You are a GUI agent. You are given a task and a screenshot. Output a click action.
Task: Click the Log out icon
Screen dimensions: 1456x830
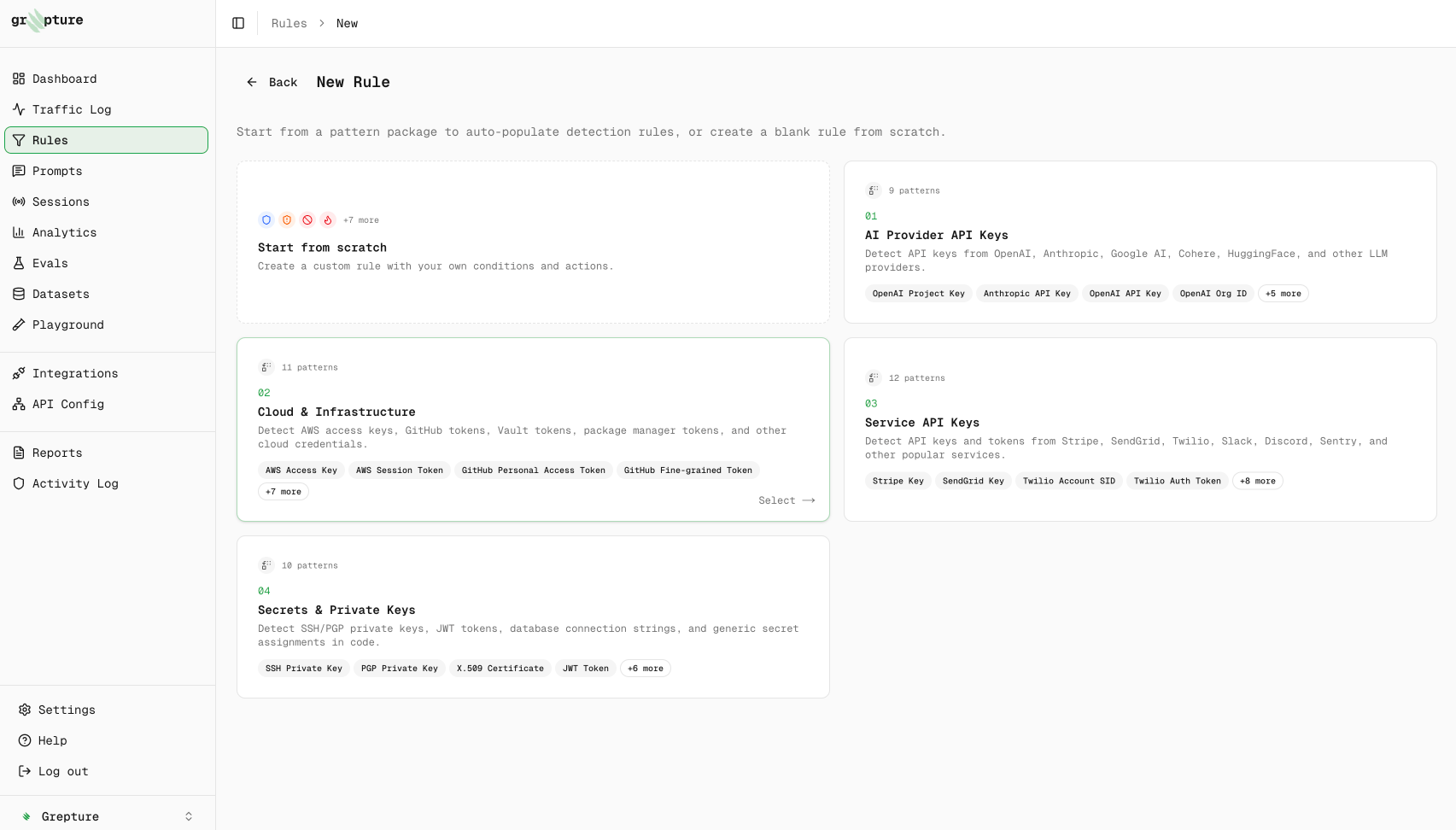pyautogui.click(x=25, y=771)
